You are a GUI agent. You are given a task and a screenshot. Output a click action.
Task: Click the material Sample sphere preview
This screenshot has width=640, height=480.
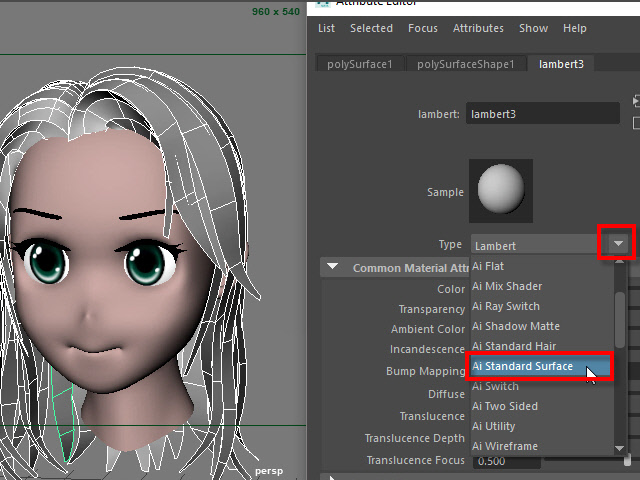[501, 190]
